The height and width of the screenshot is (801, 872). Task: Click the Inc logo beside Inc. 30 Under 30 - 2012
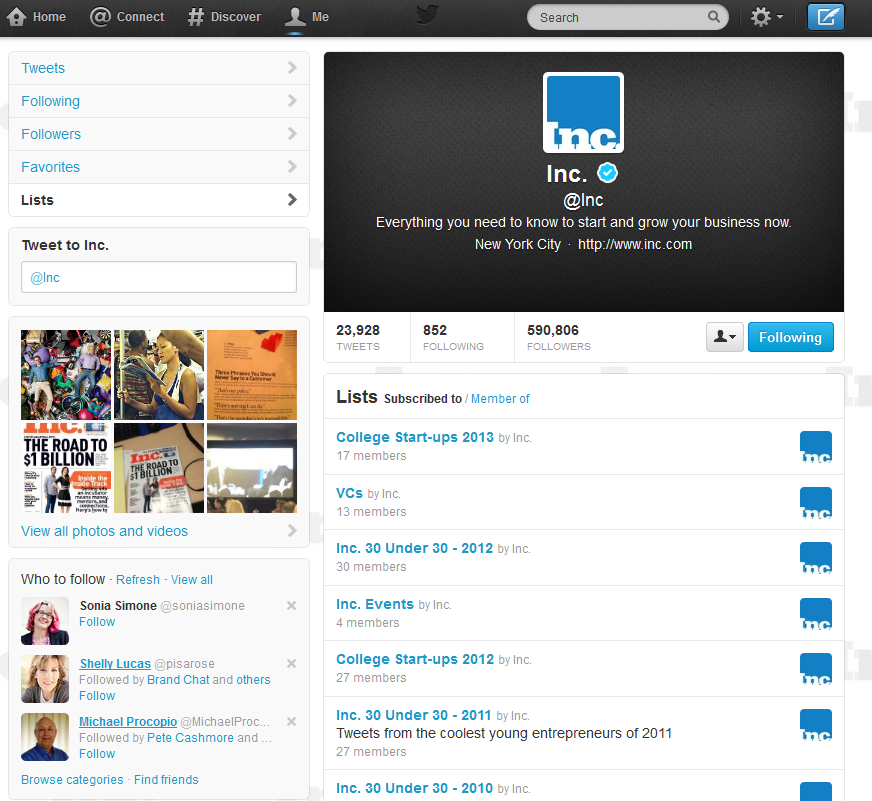(x=816, y=558)
